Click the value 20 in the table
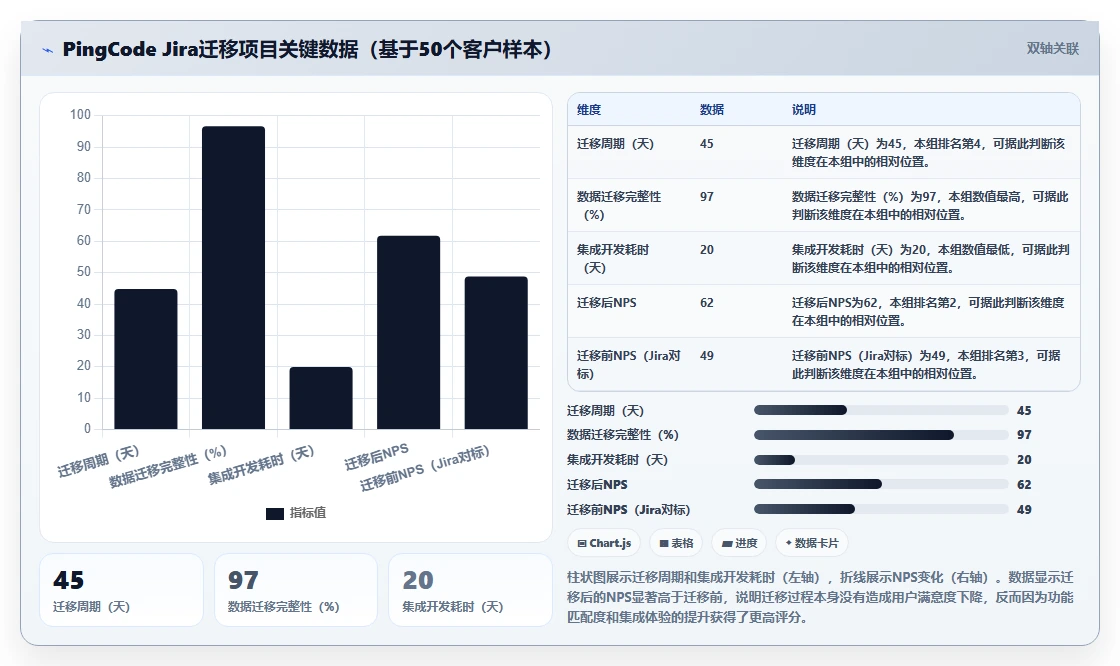 pos(706,249)
